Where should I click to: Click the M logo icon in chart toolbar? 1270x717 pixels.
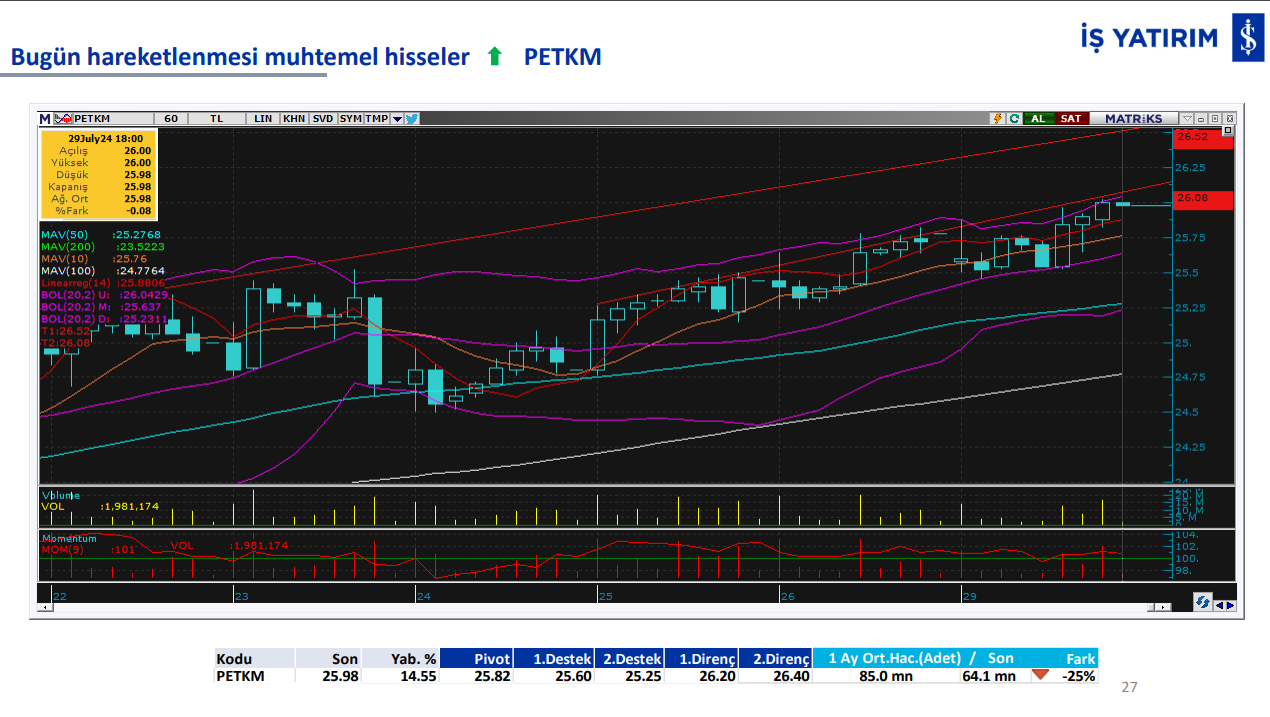45,118
